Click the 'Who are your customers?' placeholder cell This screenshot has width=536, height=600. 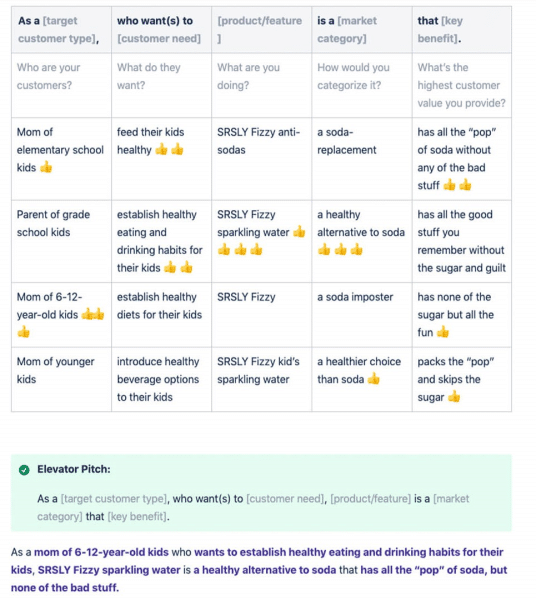[x=62, y=85]
